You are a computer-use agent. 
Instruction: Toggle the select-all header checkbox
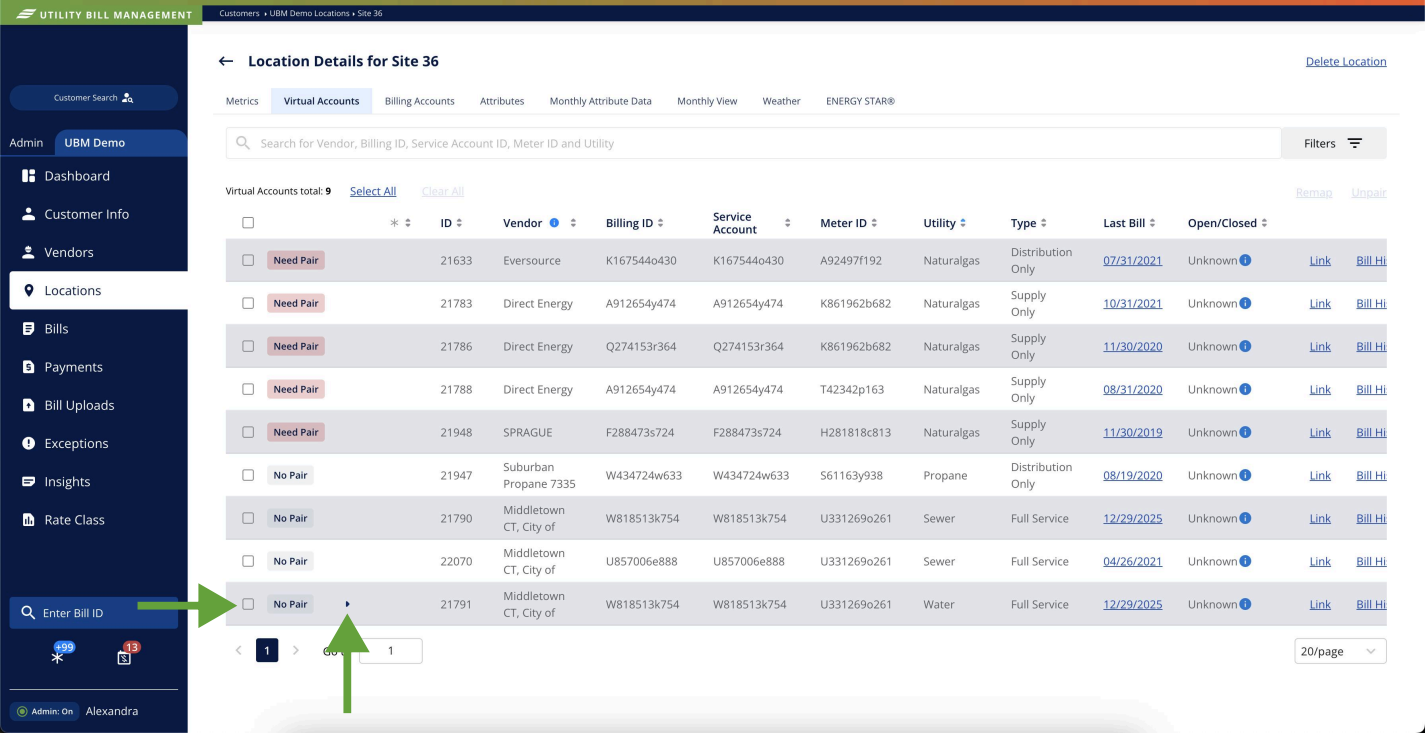pyautogui.click(x=248, y=223)
